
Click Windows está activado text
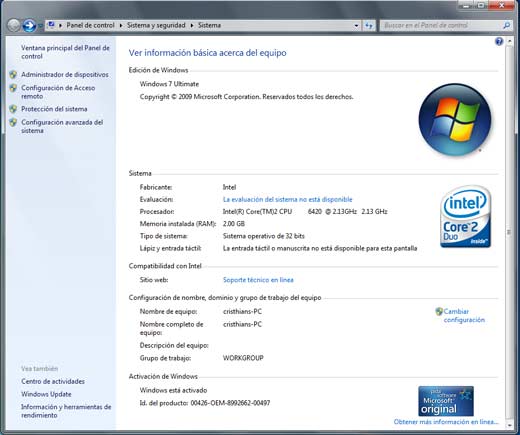[173, 390]
